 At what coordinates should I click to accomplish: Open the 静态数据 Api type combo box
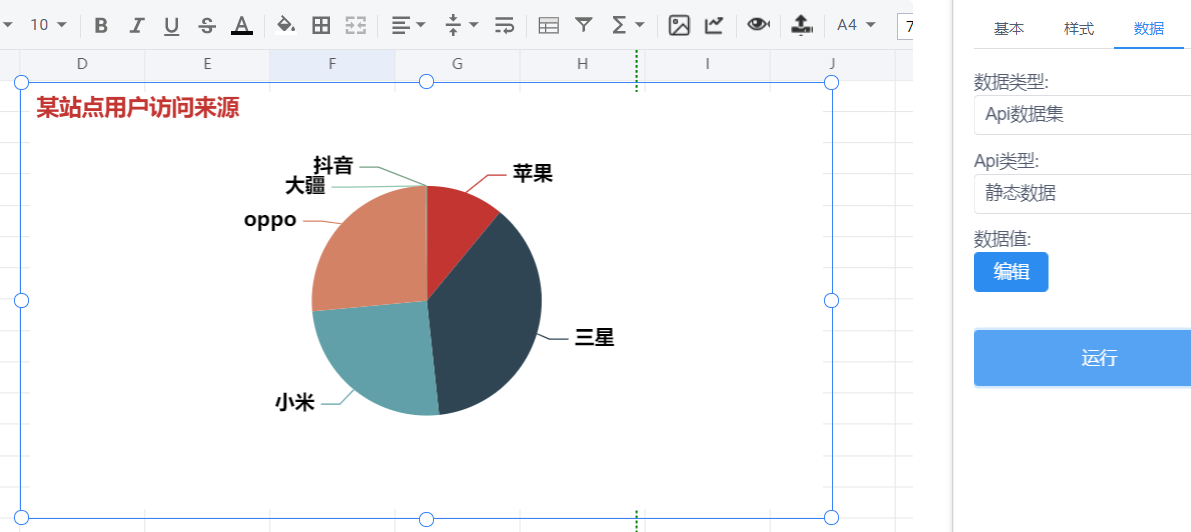tap(1082, 194)
